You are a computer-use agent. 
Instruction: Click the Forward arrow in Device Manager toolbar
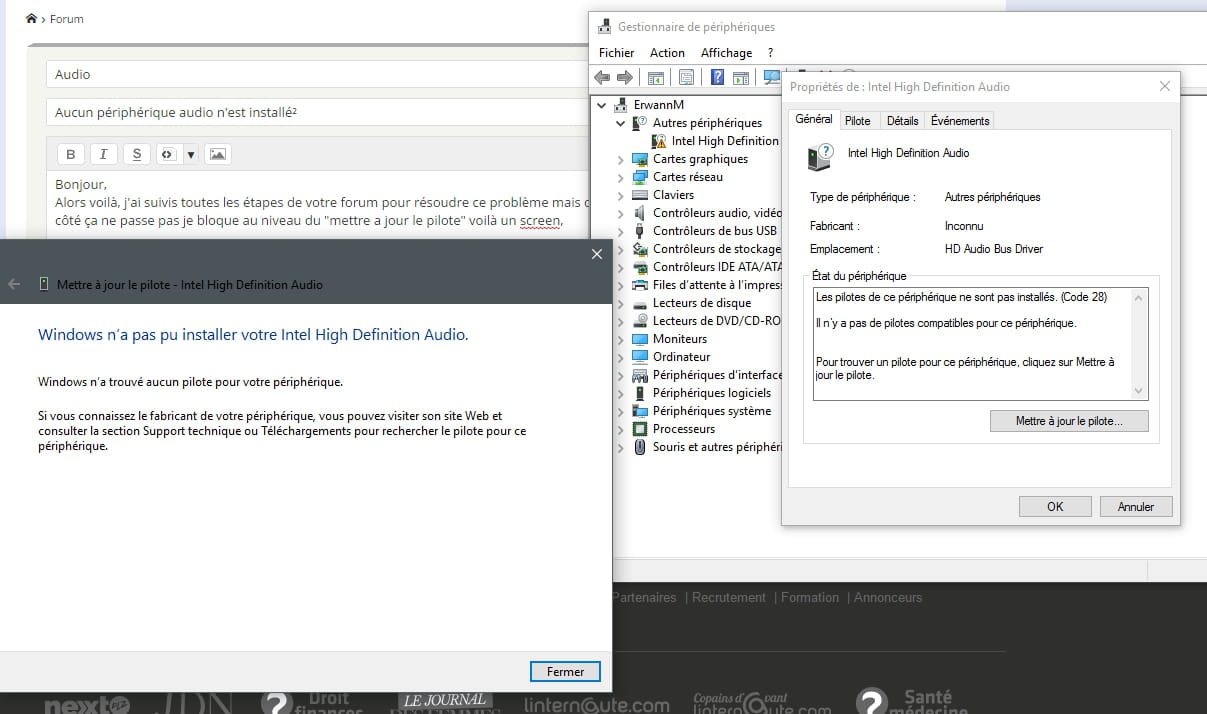(625, 77)
